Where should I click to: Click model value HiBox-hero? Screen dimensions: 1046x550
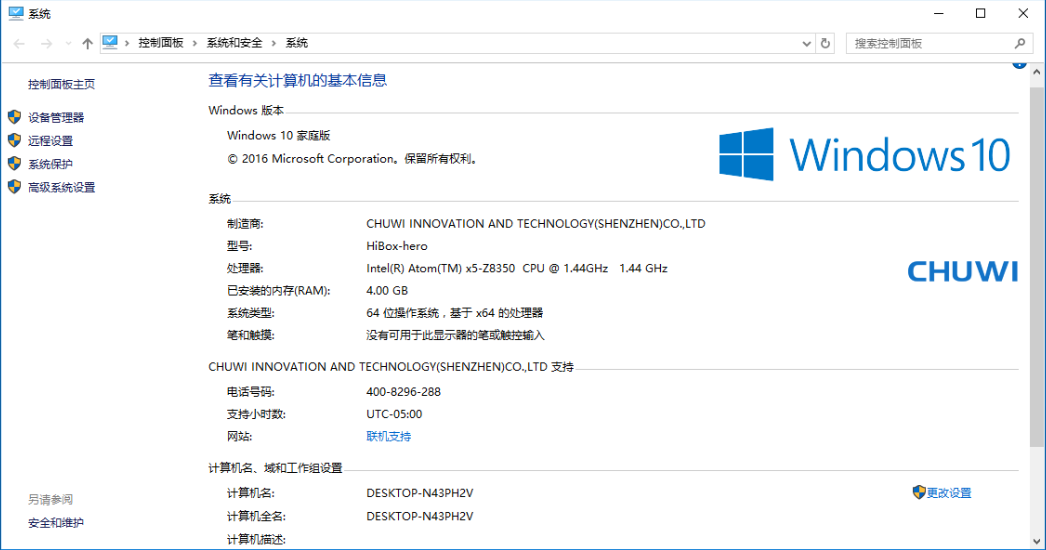(x=397, y=246)
